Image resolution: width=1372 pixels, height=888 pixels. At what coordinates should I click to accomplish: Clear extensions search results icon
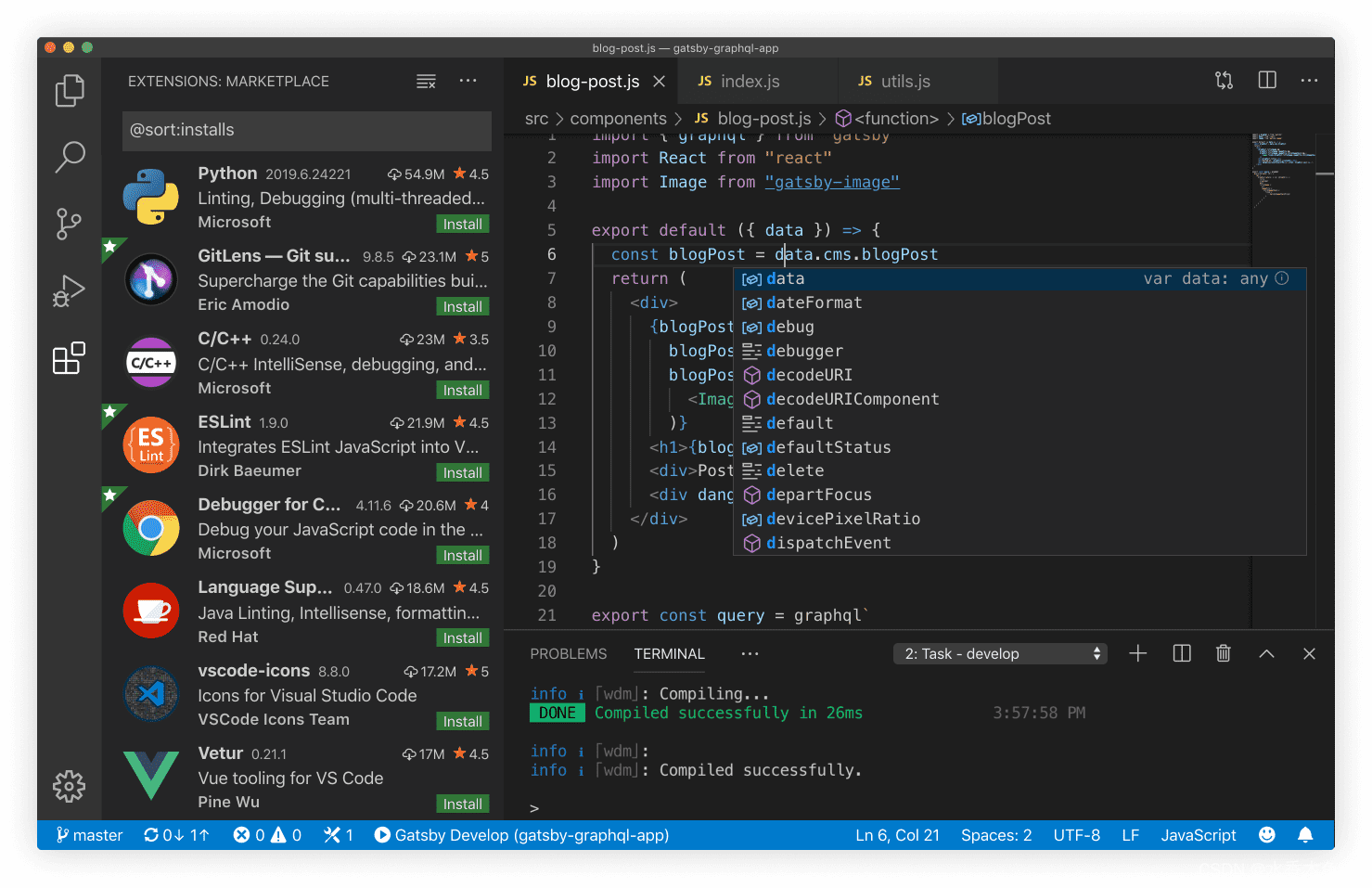pyautogui.click(x=426, y=82)
